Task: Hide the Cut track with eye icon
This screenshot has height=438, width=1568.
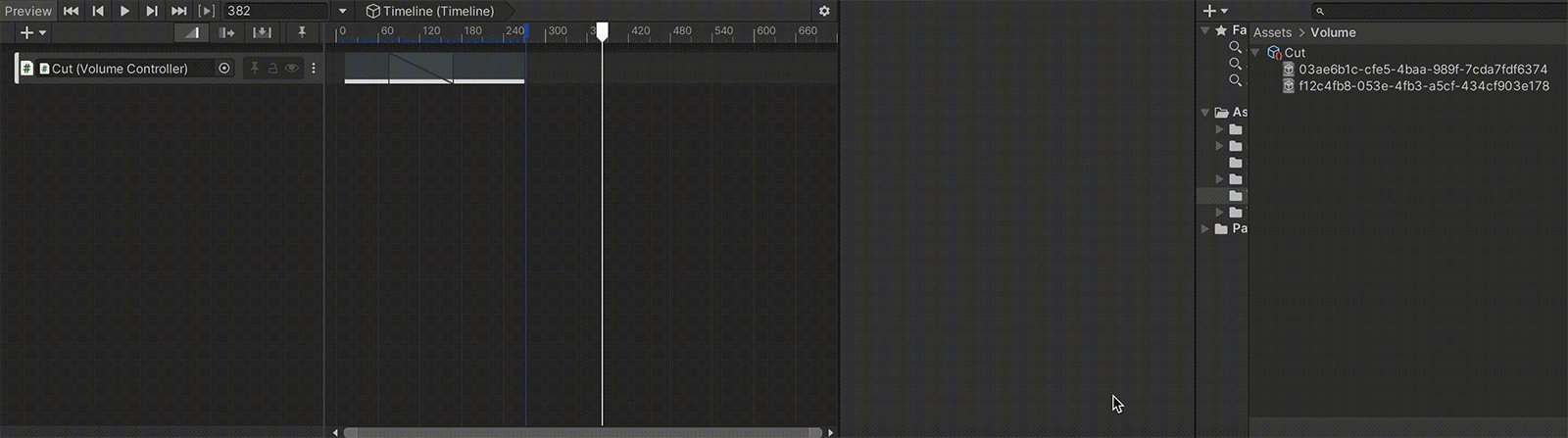Action: point(292,69)
